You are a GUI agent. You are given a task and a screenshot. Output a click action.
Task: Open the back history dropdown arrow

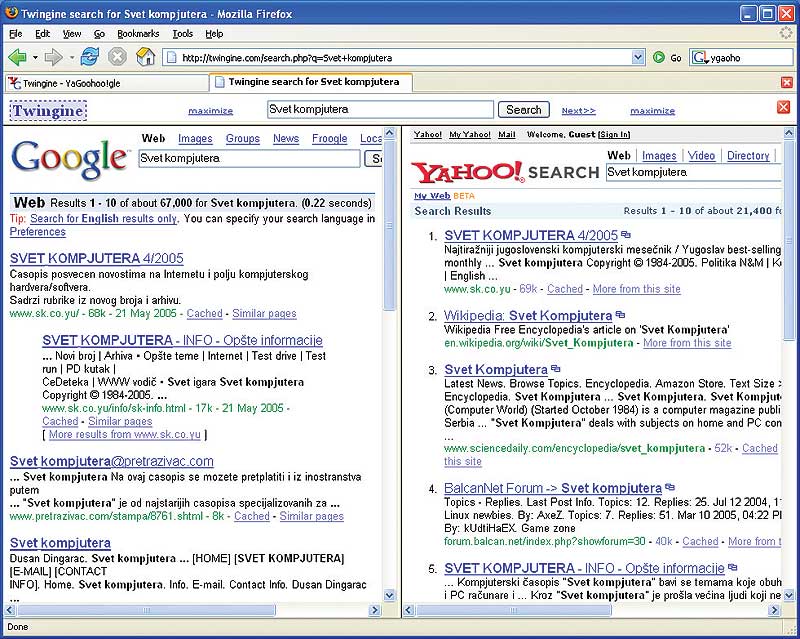tap(35, 58)
